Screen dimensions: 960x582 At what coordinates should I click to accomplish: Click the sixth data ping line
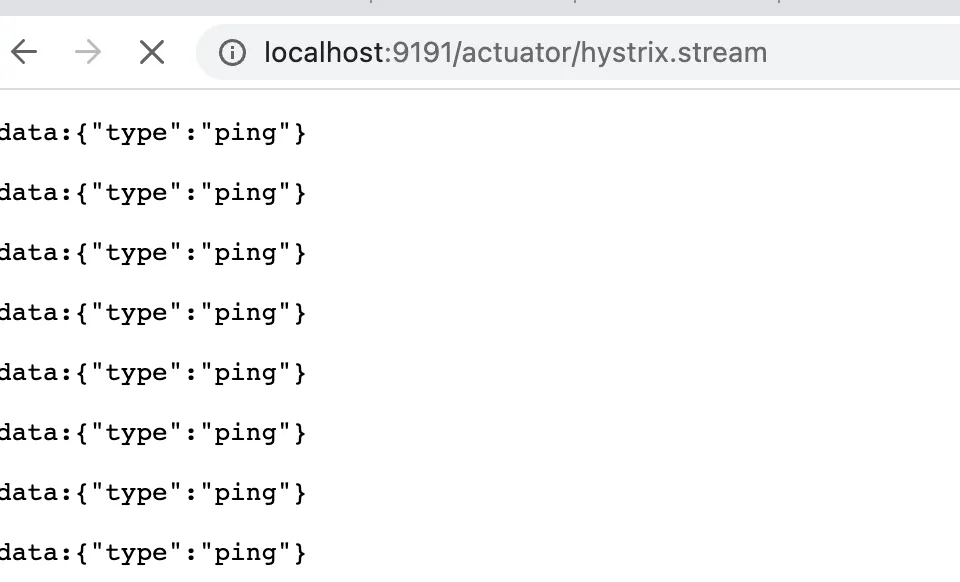152,433
